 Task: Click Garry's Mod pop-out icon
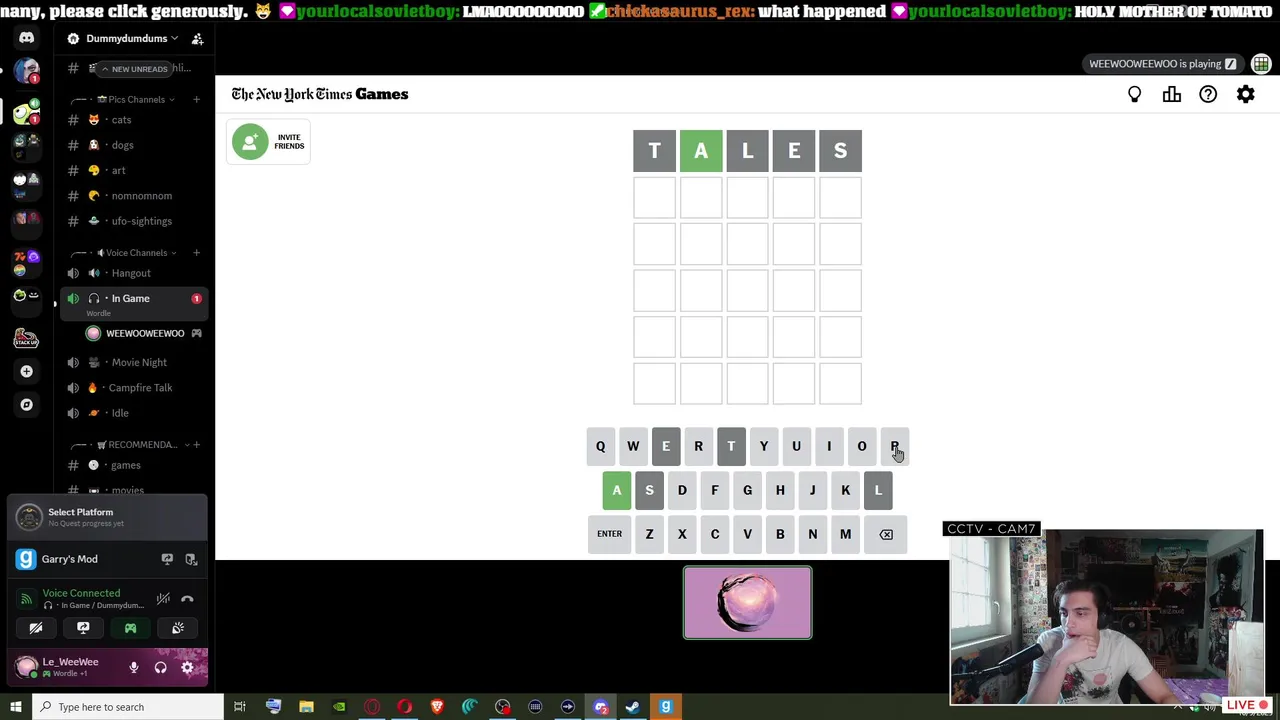191,559
